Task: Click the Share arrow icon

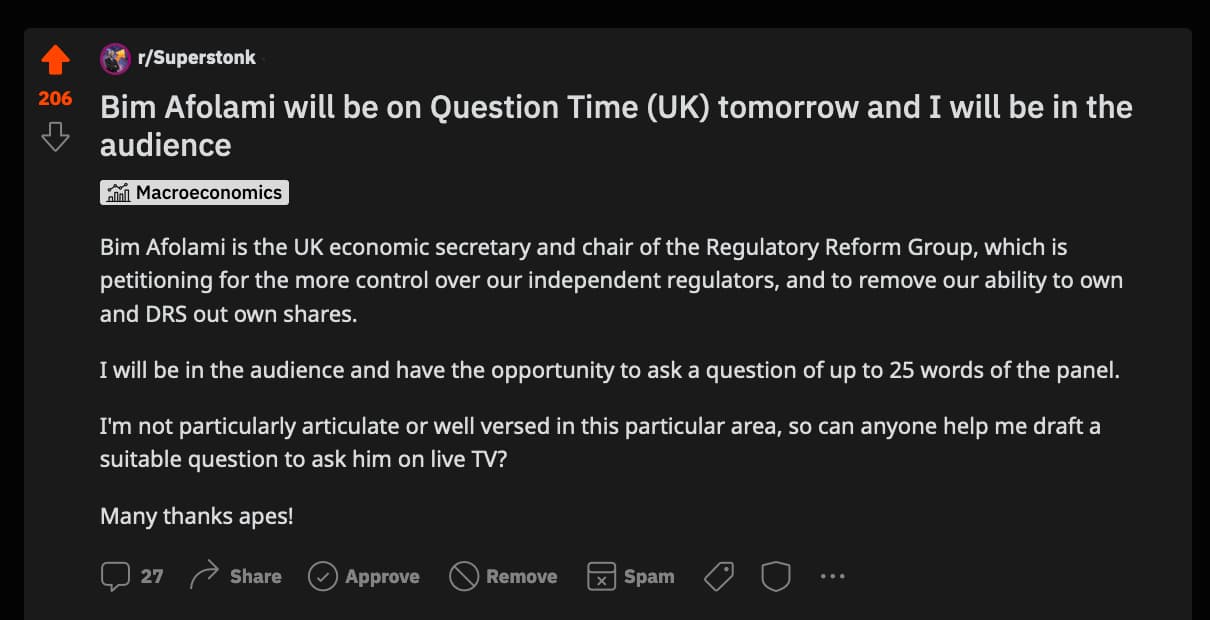Action: point(204,576)
